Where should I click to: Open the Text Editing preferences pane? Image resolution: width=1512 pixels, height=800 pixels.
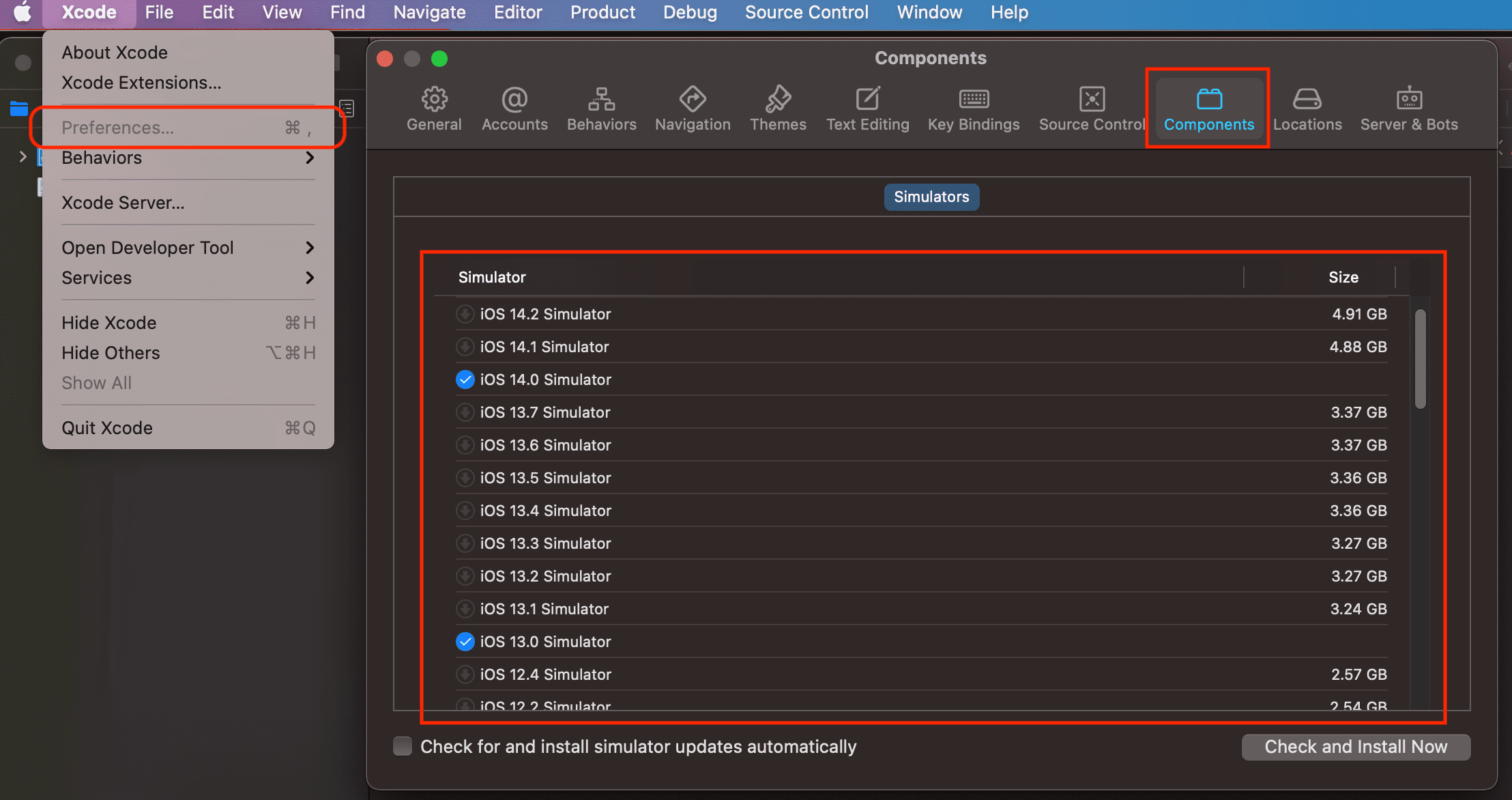pos(867,109)
